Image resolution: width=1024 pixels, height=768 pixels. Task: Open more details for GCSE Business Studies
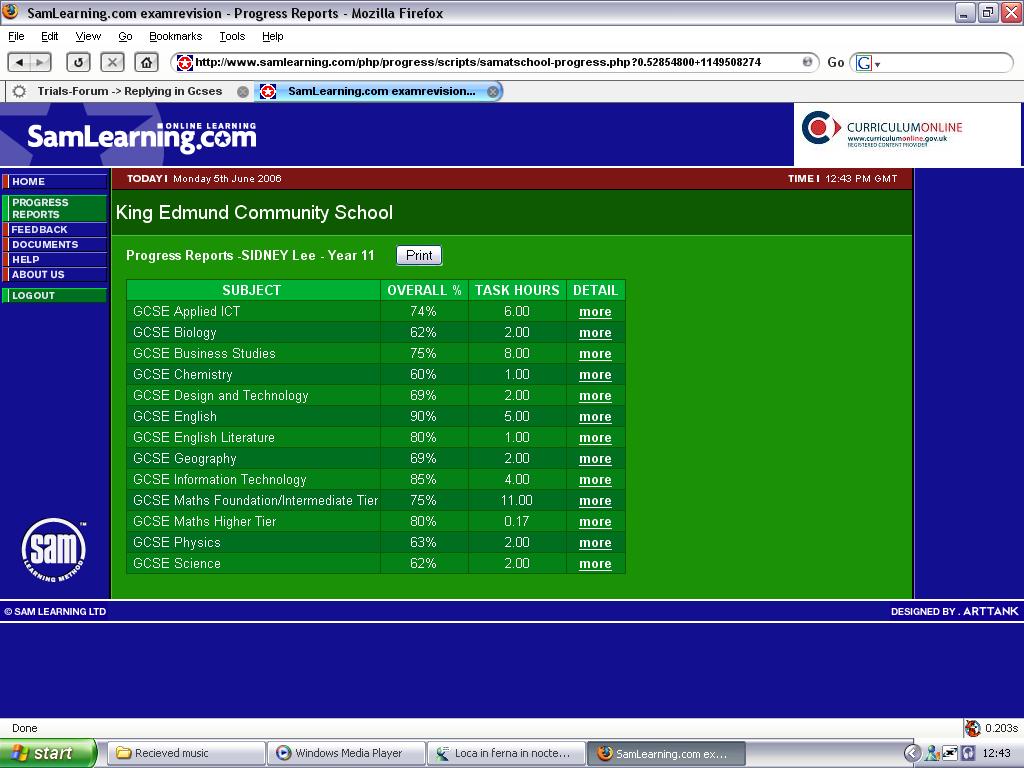pyautogui.click(x=595, y=354)
